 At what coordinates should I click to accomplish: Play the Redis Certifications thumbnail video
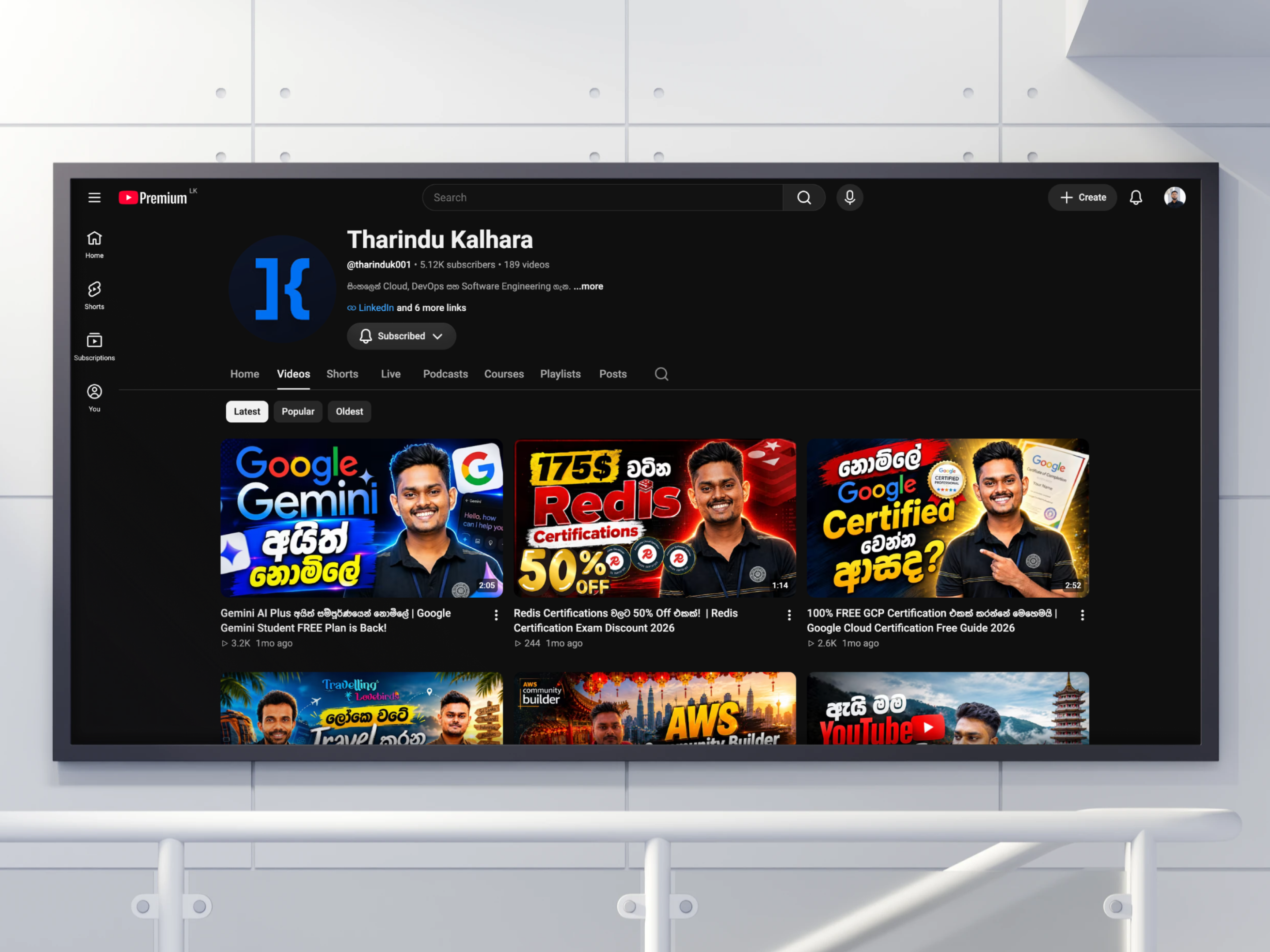(x=654, y=518)
